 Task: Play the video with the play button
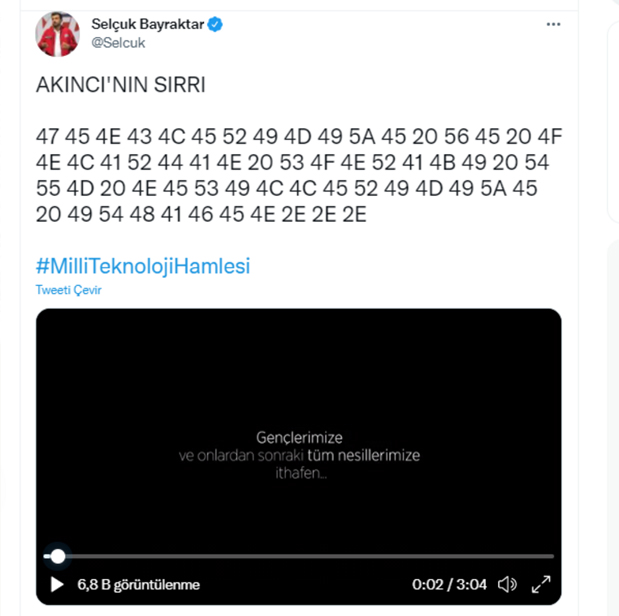(57, 584)
